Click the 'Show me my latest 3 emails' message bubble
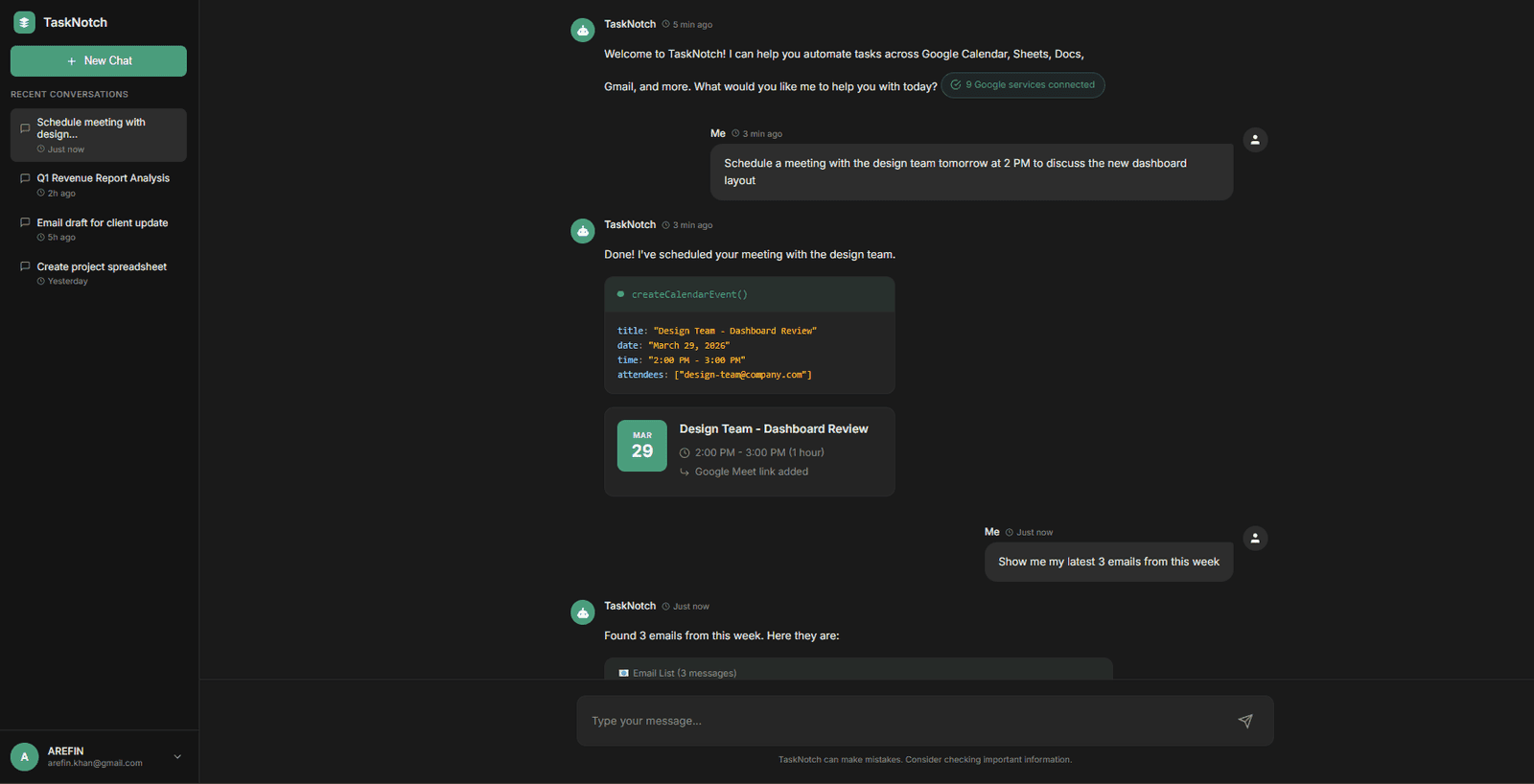1534x784 pixels. [x=1109, y=562]
